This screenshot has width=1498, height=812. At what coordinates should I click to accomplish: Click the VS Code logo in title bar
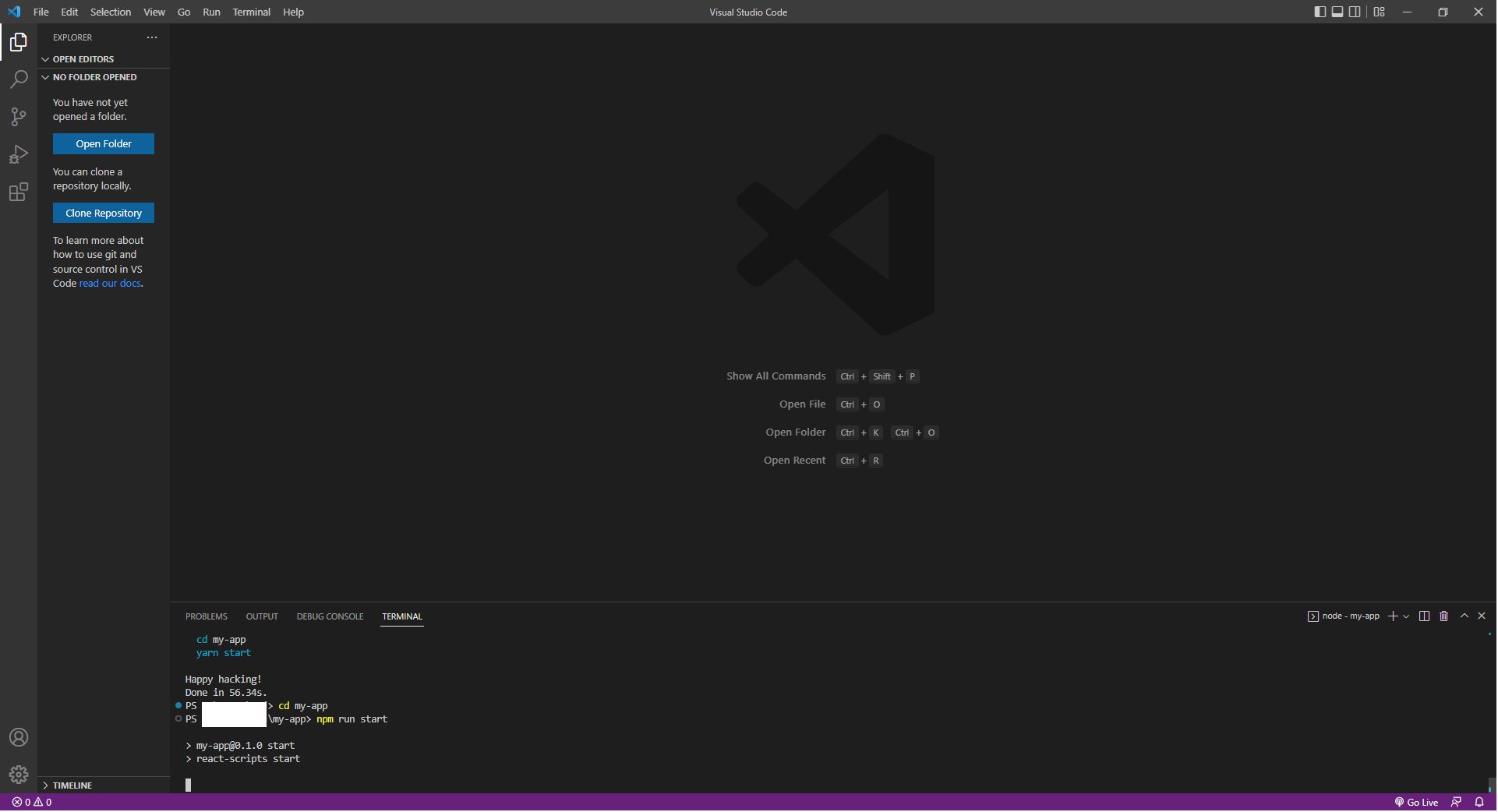click(14, 12)
